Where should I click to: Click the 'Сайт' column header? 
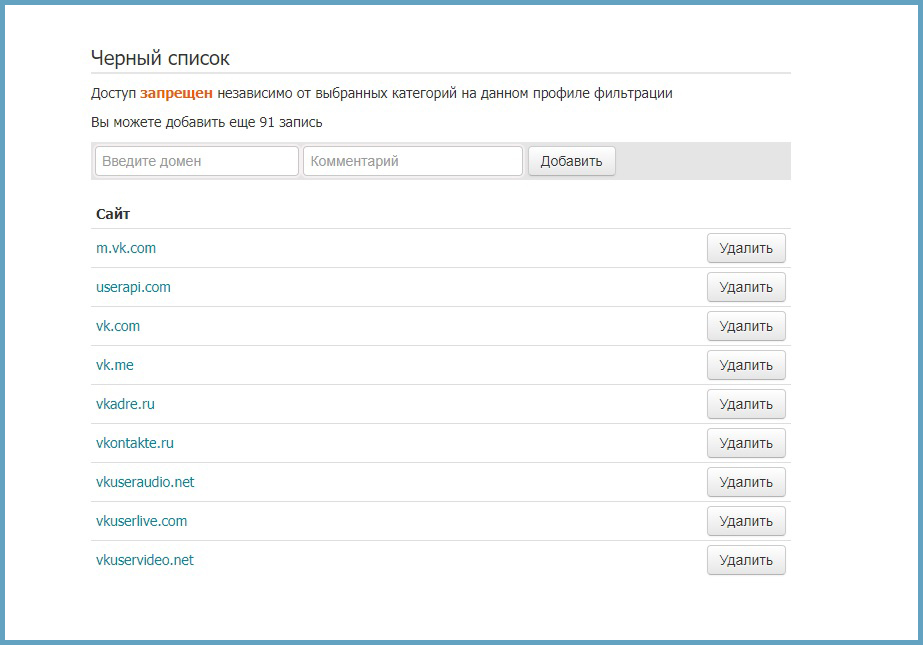coord(113,214)
